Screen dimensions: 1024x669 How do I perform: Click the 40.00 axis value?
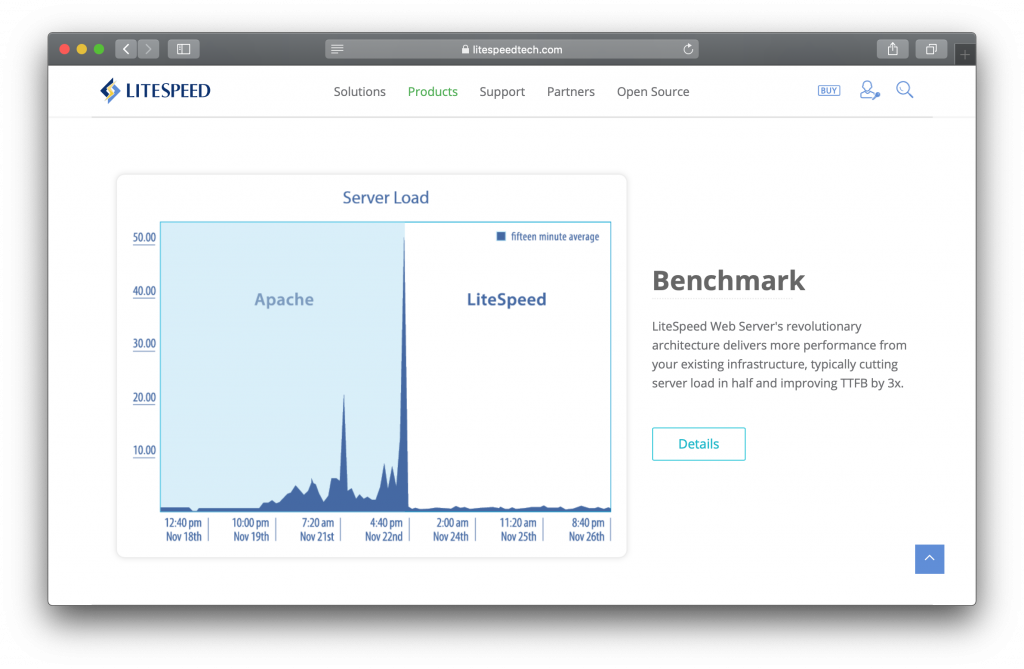coord(144,291)
